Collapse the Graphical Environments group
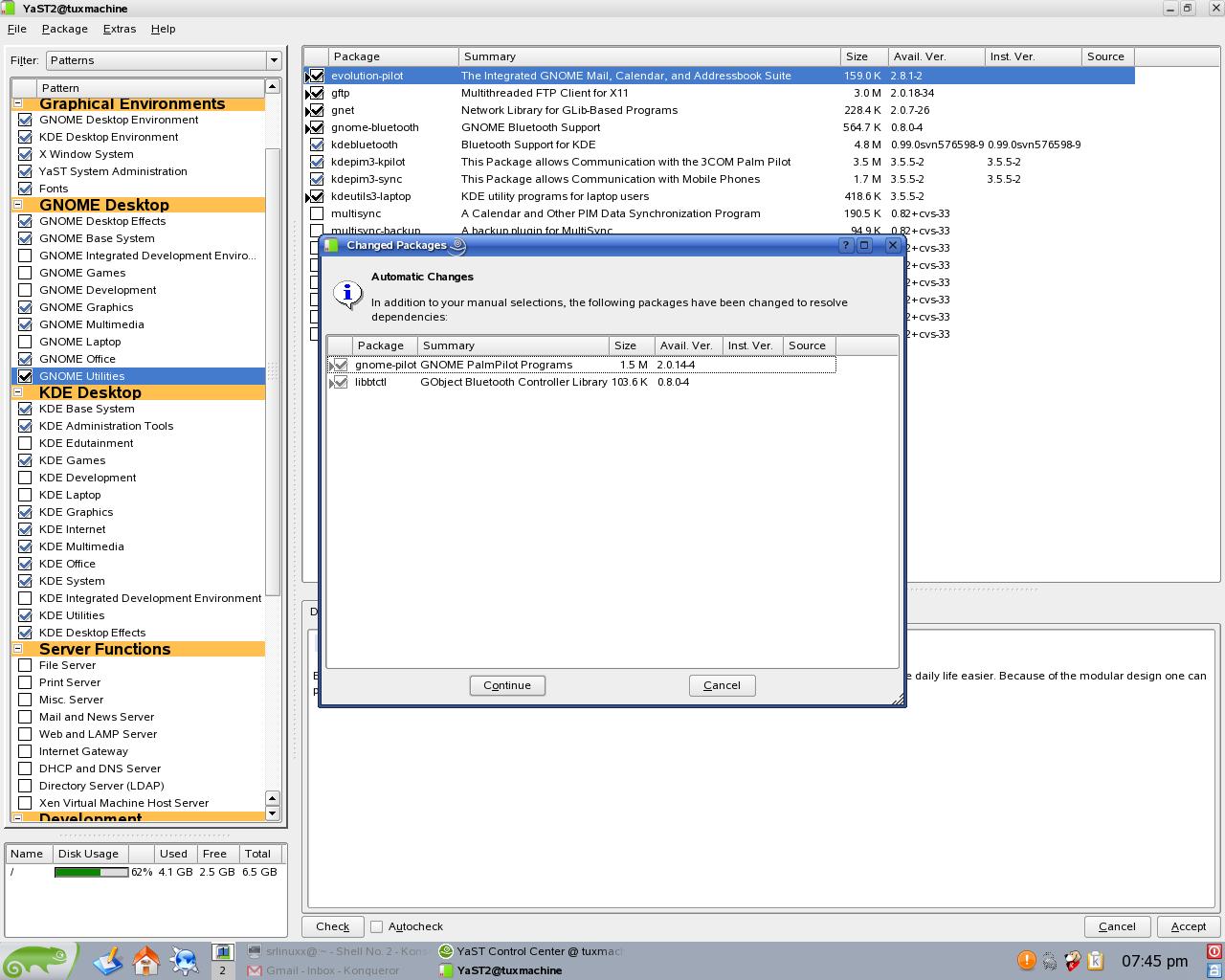 (x=17, y=103)
